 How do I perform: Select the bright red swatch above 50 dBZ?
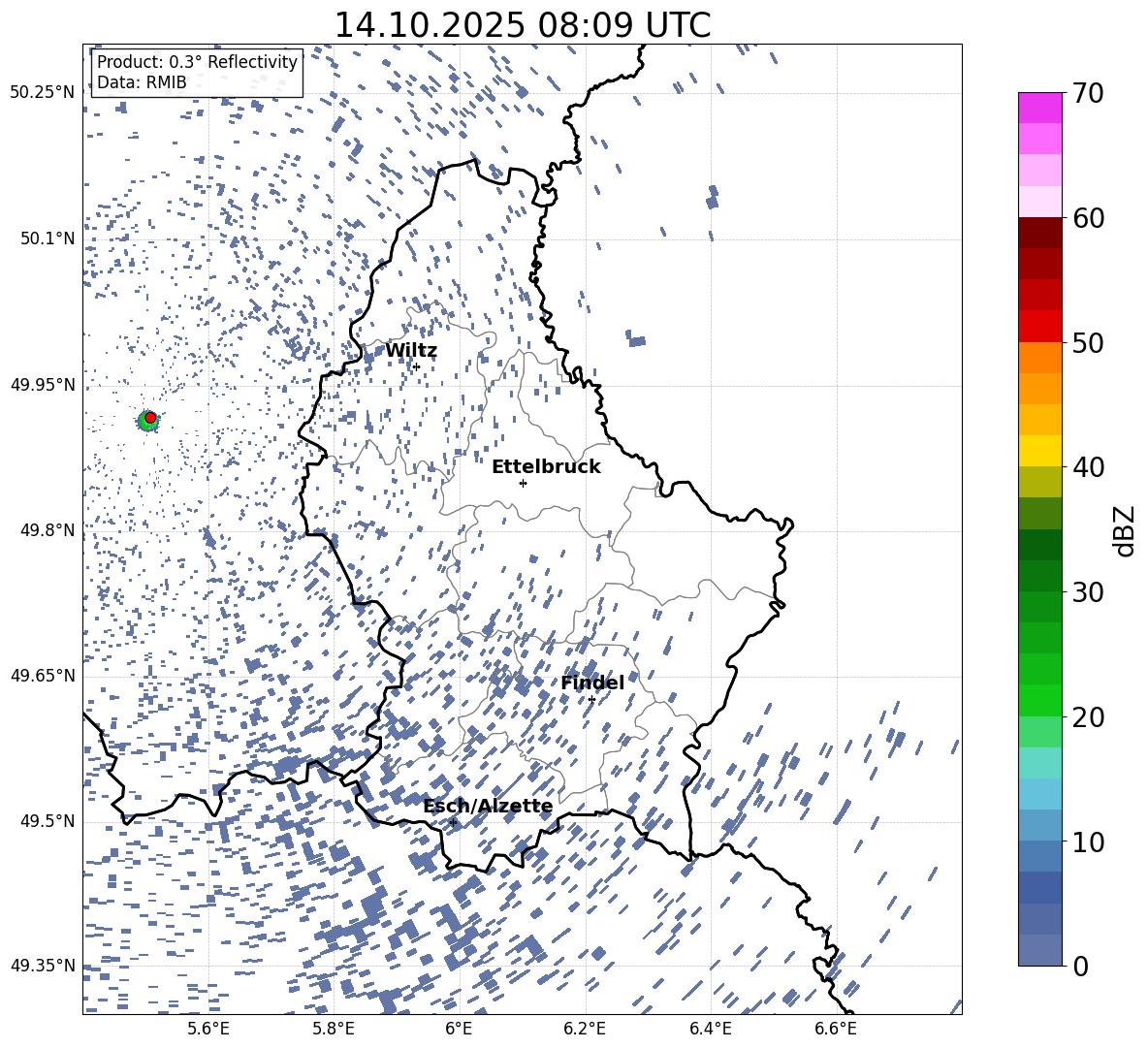pos(1040,326)
